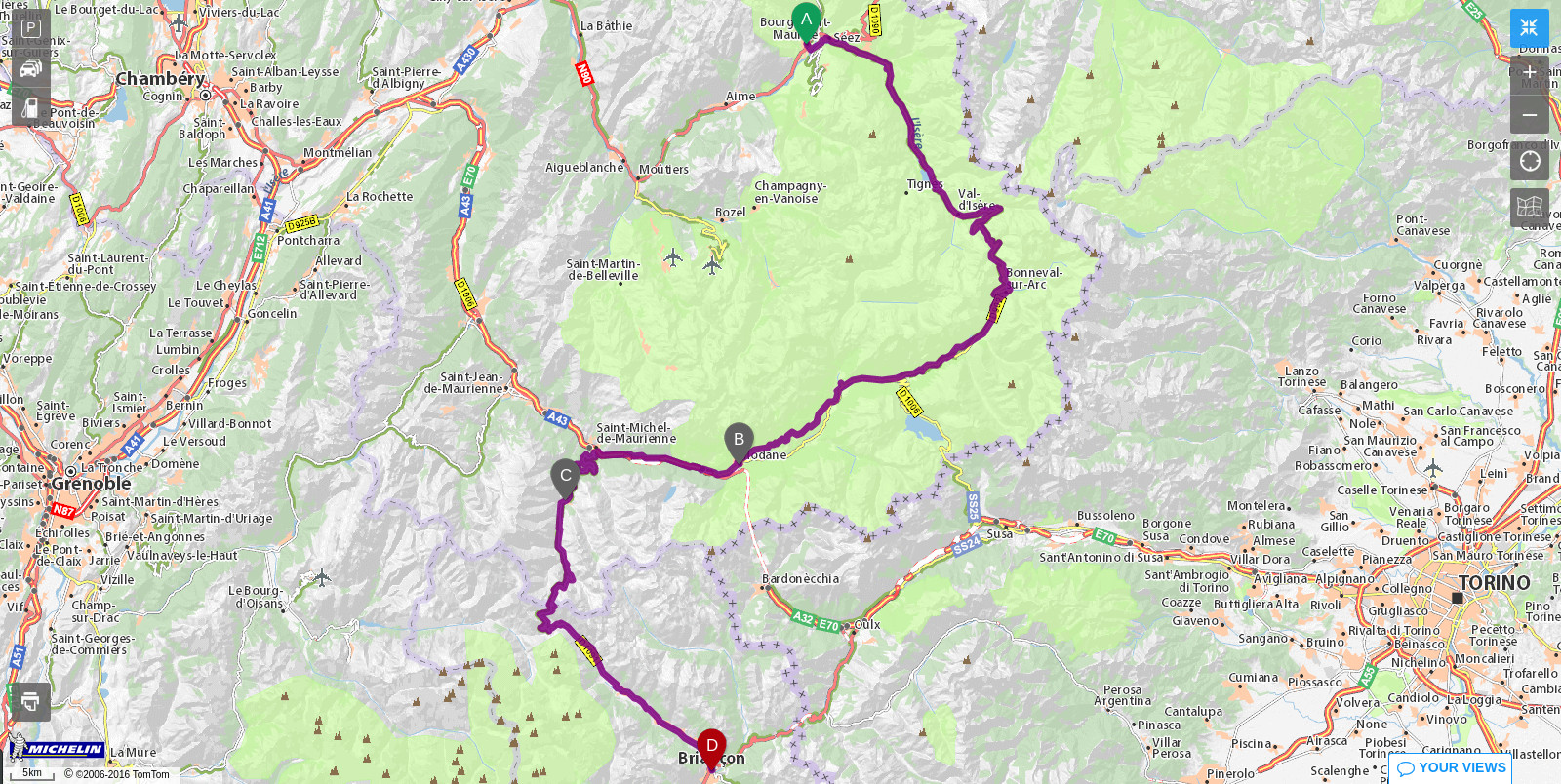Zoom out using the minus button
This screenshot has width=1561, height=784.
click(1529, 115)
